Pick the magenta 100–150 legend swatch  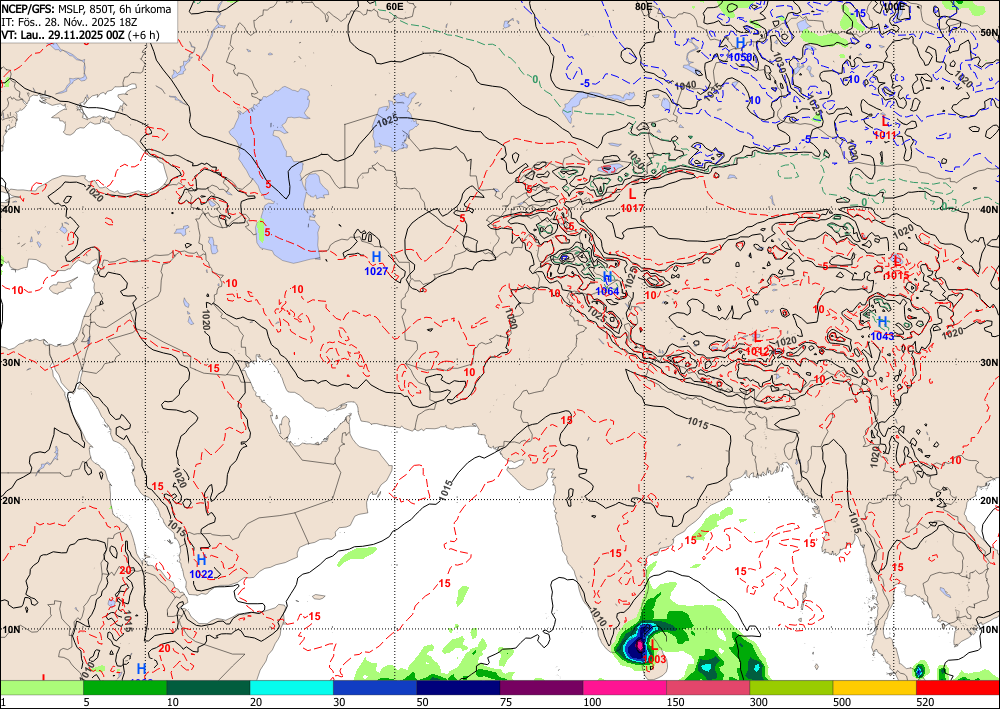[625, 687]
